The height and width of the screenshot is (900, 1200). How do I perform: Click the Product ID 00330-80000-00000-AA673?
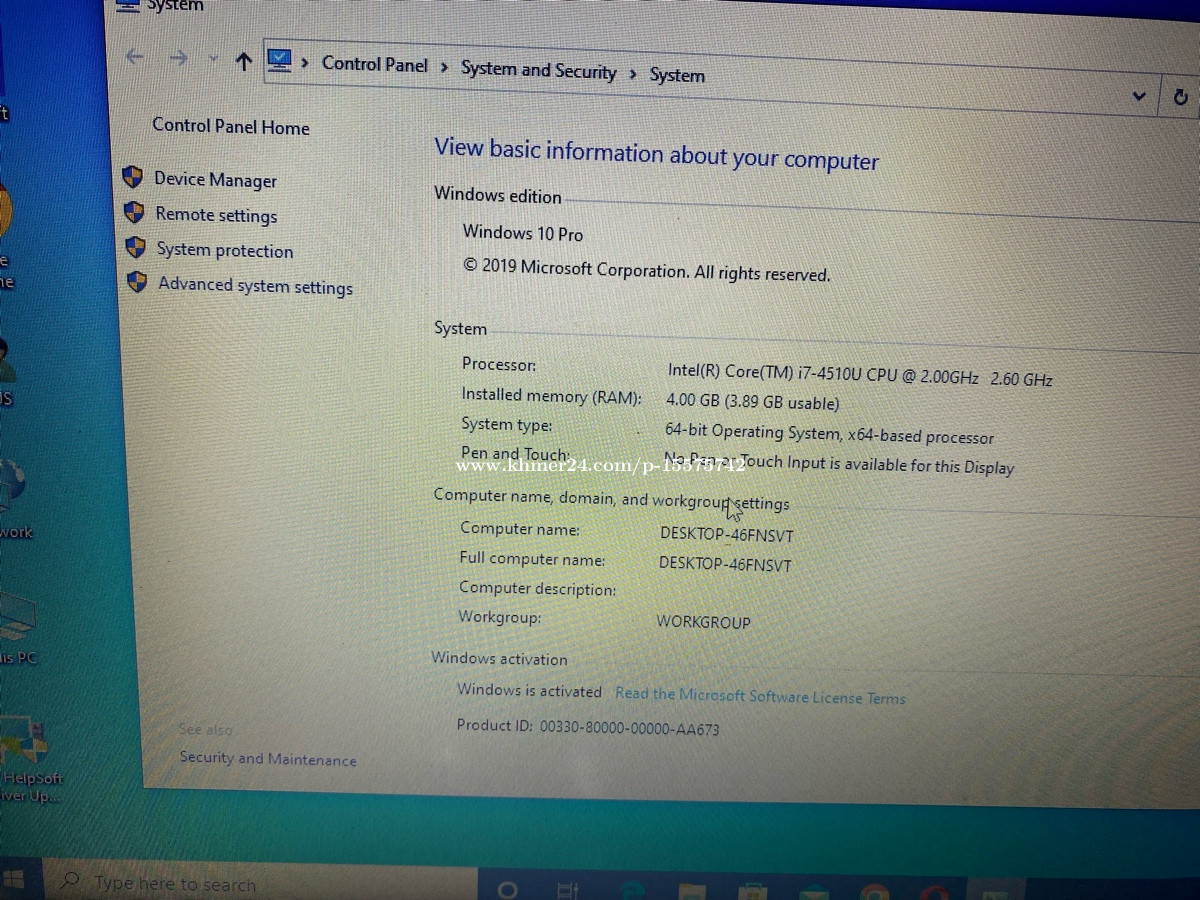click(588, 727)
